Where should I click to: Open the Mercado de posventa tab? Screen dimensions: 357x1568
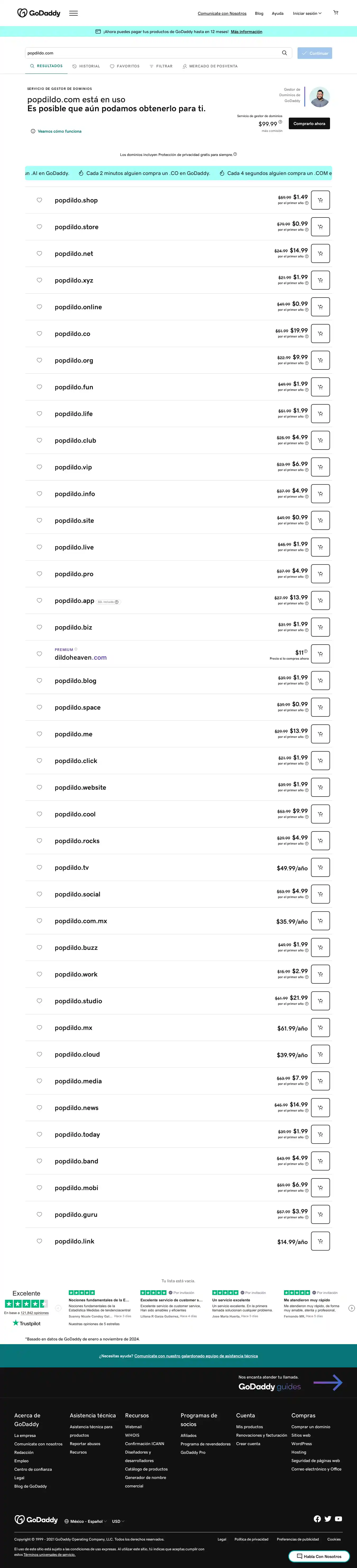click(210, 66)
